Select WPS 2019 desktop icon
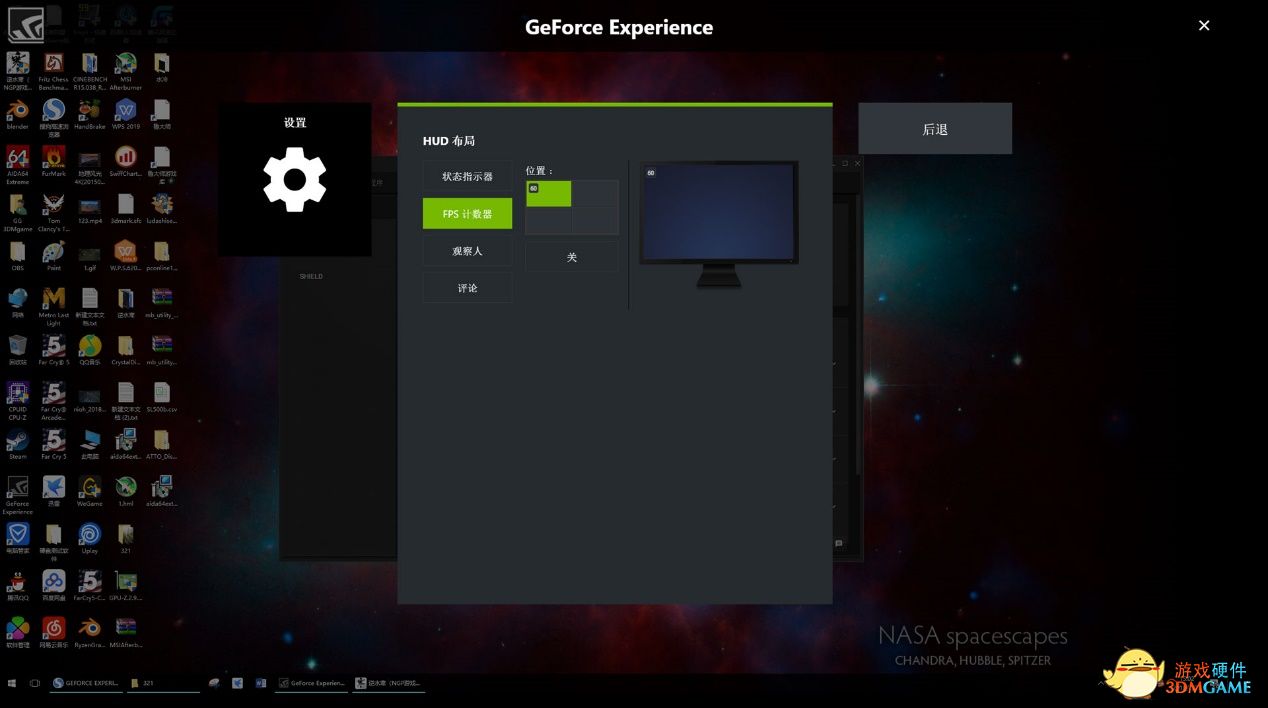This screenshot has height=708, width=1268. [x=126, y=115]
